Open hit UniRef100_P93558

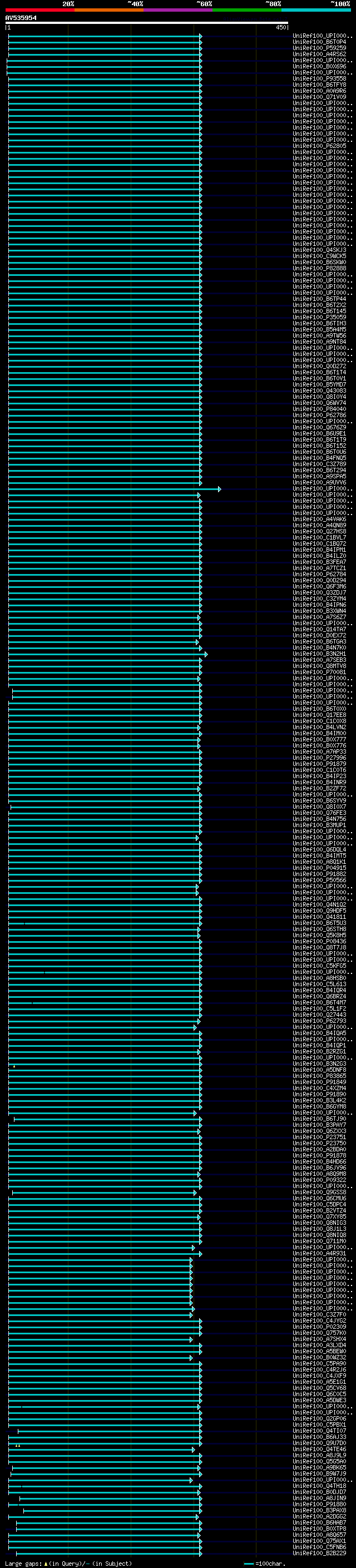tap(319, 78)
